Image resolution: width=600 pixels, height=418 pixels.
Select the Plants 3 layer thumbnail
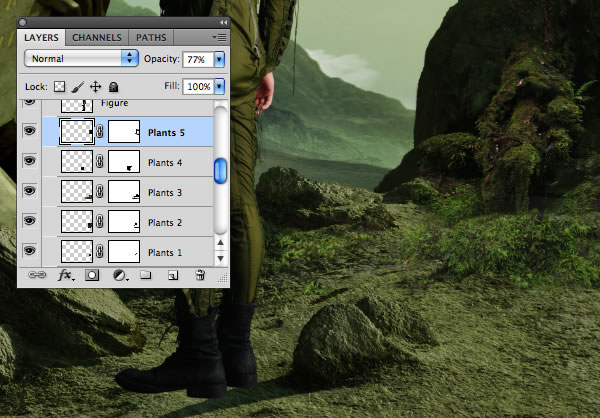[x=77, y=191]
